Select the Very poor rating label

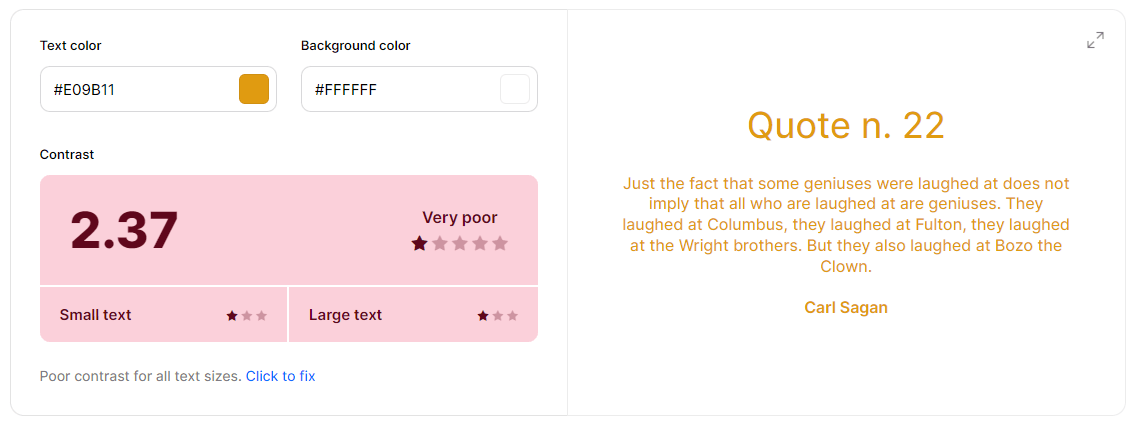click(460, 217)
